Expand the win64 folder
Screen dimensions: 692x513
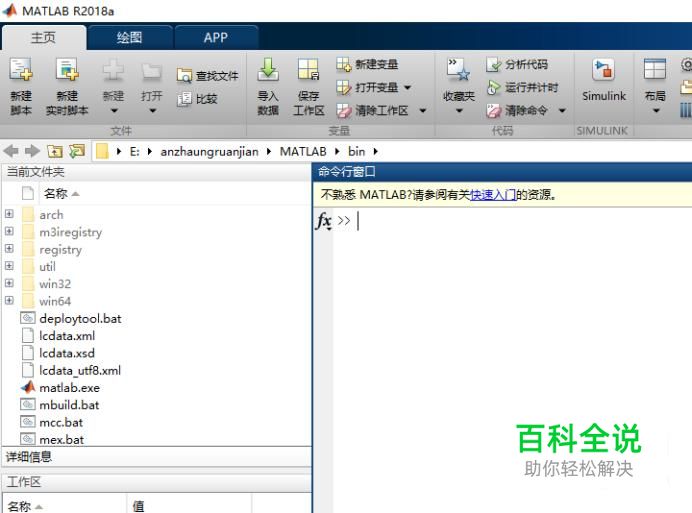(x=9, y=301)
